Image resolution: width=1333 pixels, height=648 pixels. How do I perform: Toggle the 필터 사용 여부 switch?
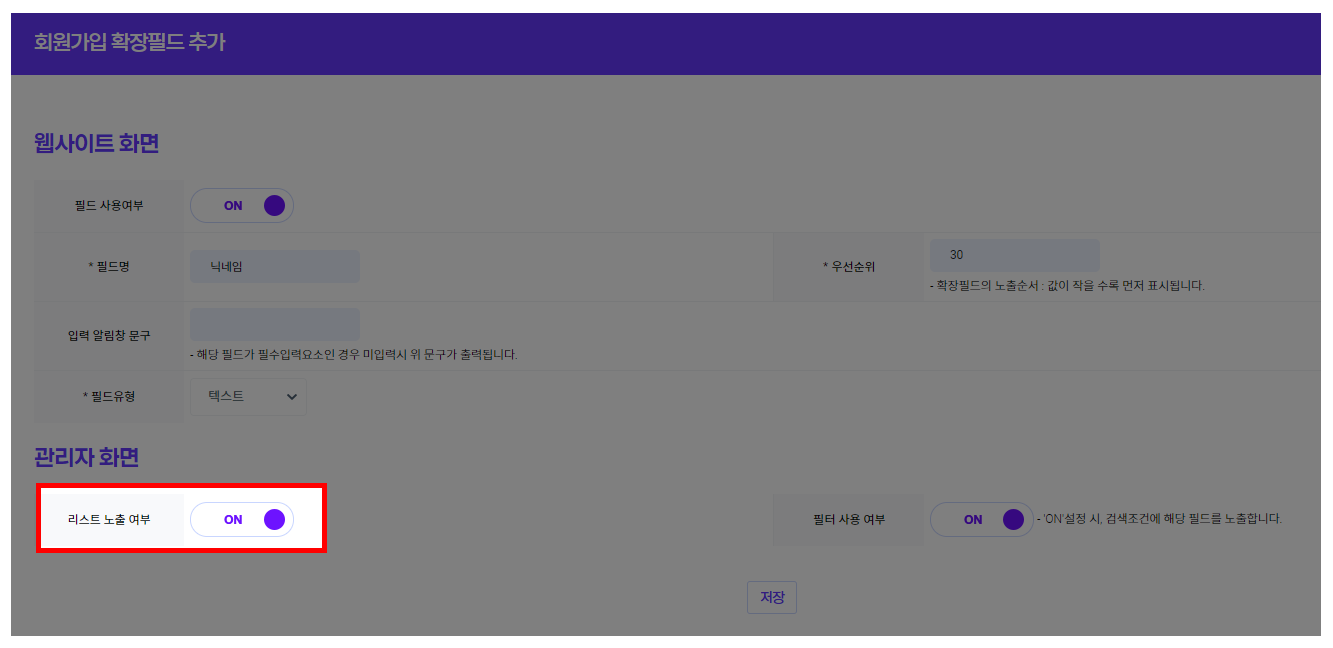(982, 520)
